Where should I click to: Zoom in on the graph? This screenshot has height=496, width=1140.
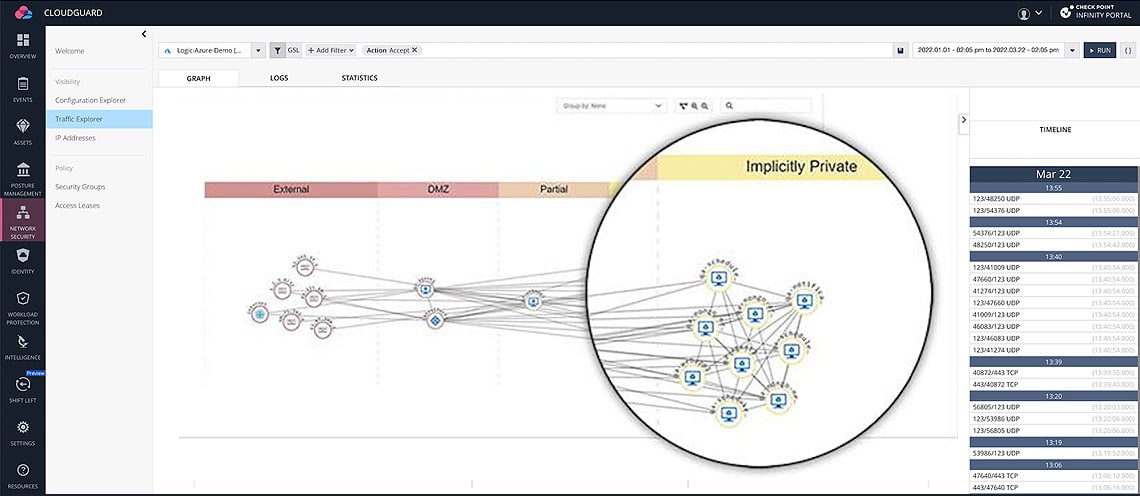tap(694, 106)
